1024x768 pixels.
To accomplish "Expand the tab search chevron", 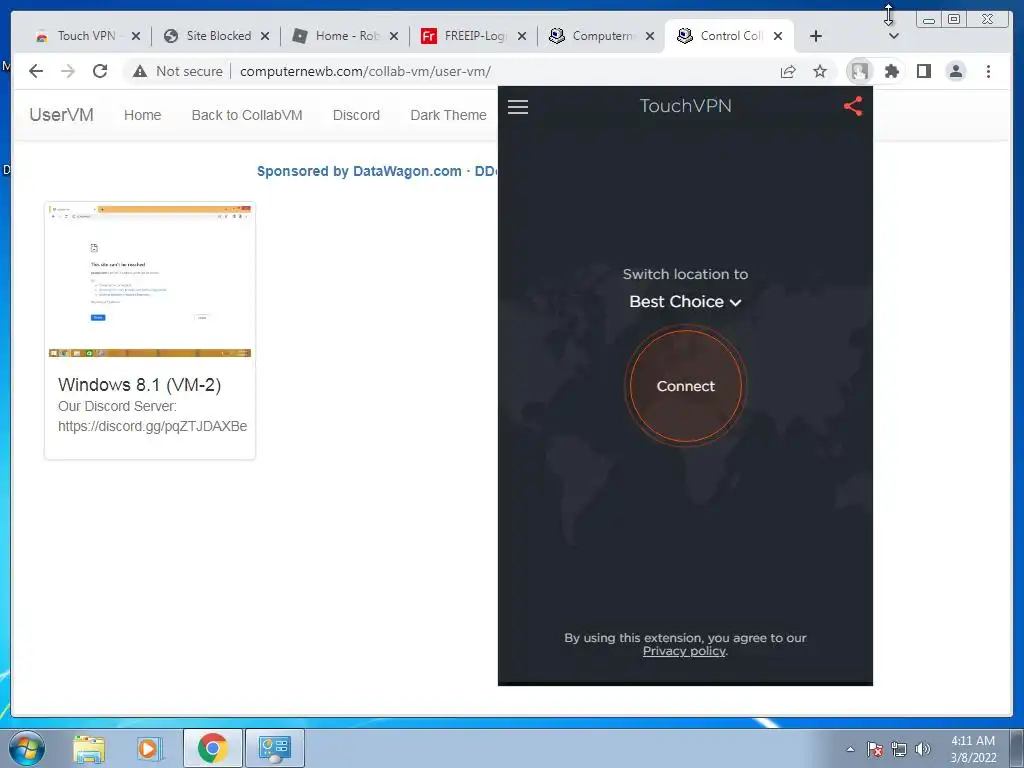I will tap(894, 36).
